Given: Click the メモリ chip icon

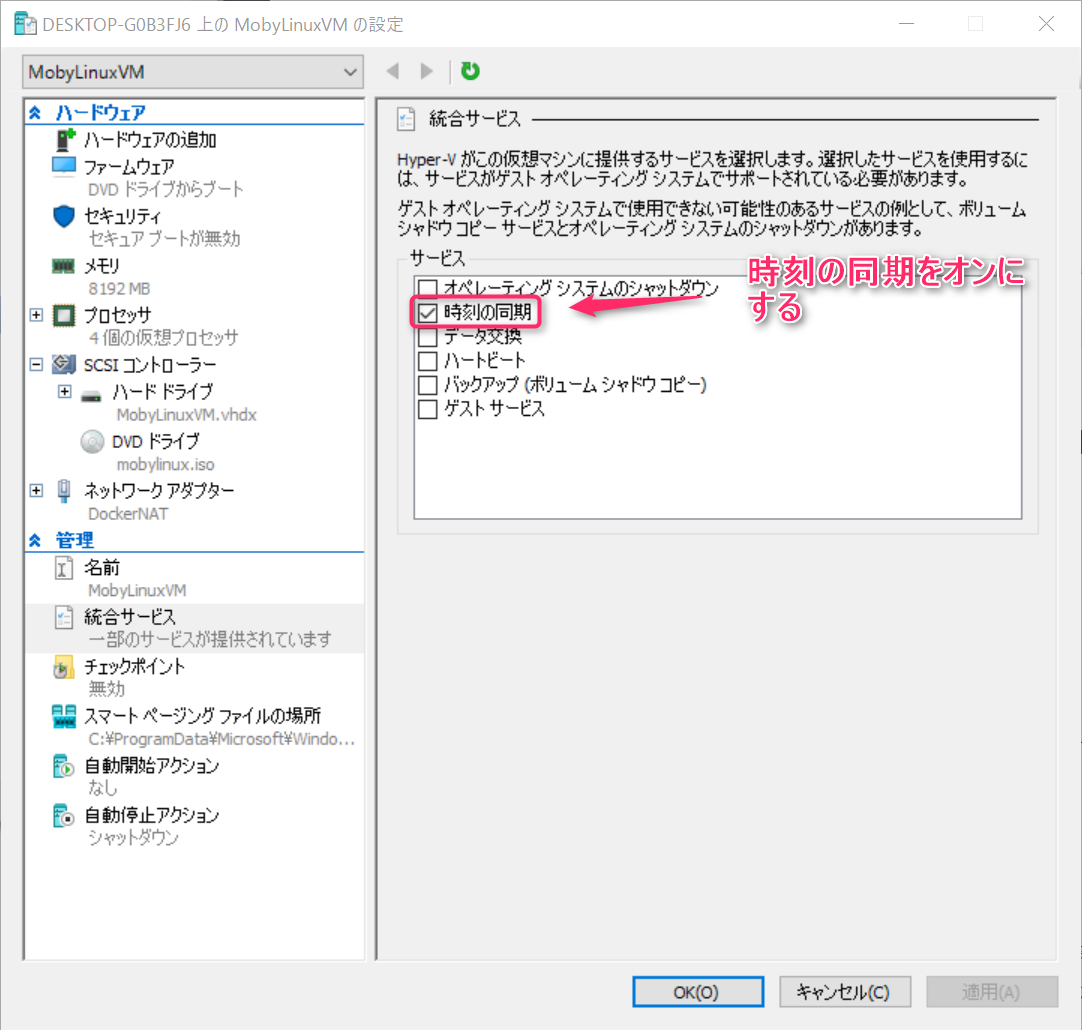Looking at the screenshot, I should [x=63, y=266].
